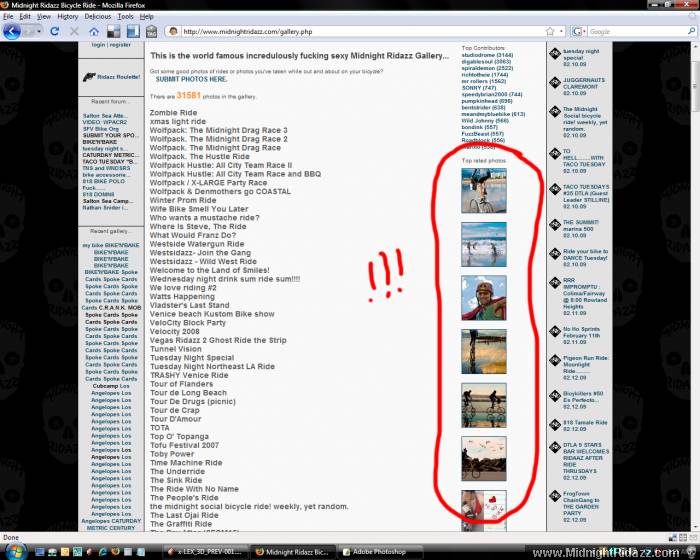Open the Delicious menu
The width and height of the screenshot is (700, 560).
(x=97, y=17)
